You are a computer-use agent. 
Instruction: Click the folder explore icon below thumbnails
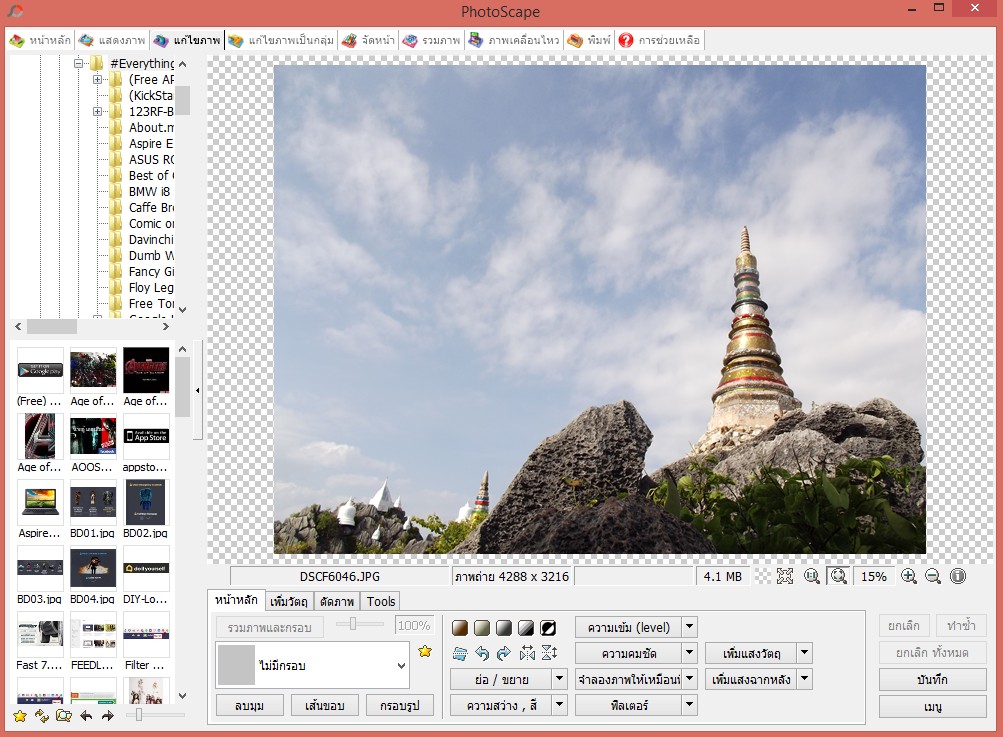[x=63, y=716]
